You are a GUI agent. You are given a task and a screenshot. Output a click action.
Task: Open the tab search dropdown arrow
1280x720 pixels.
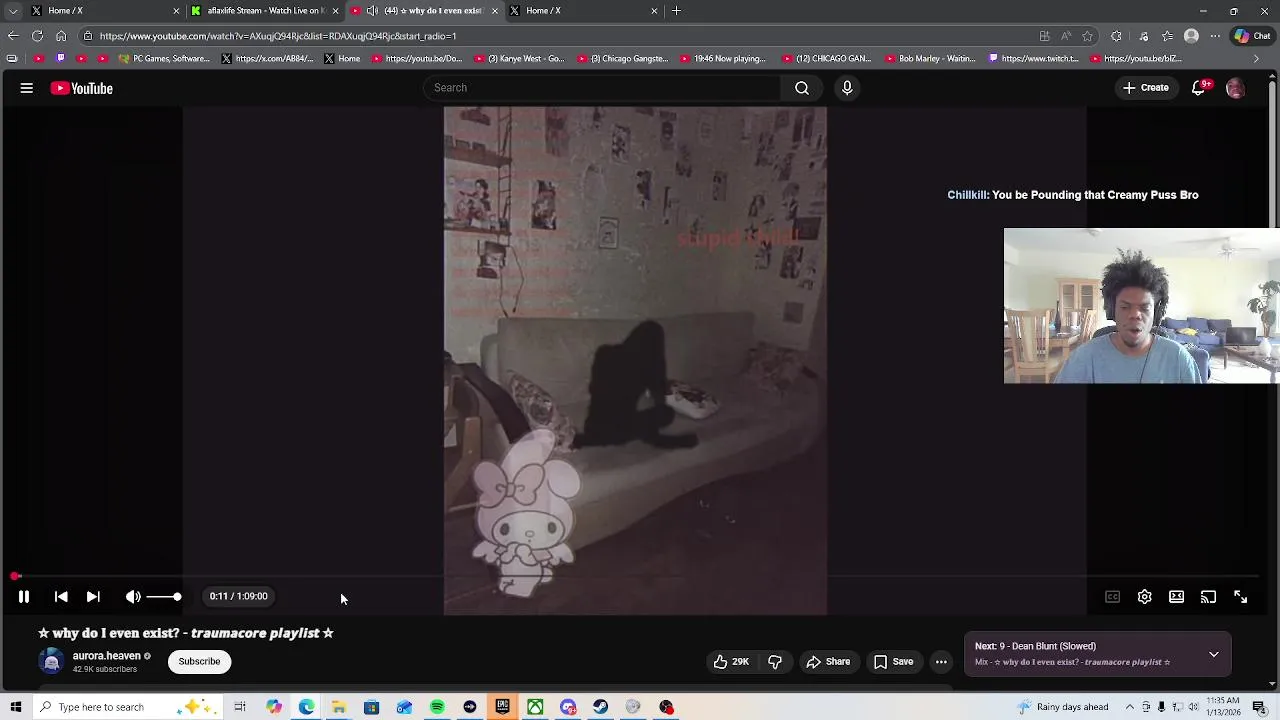13,11
